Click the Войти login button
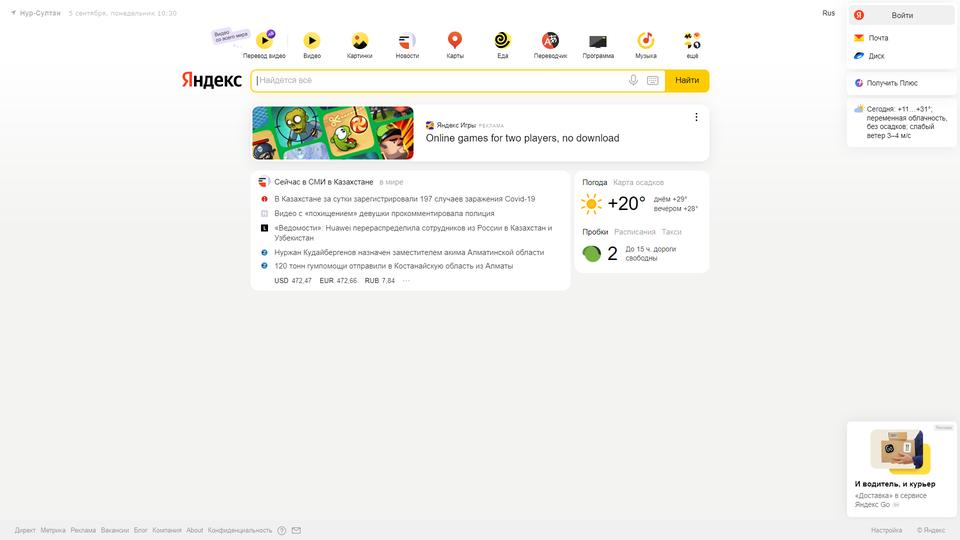The image size is (960, 540). tap(902, 15)
